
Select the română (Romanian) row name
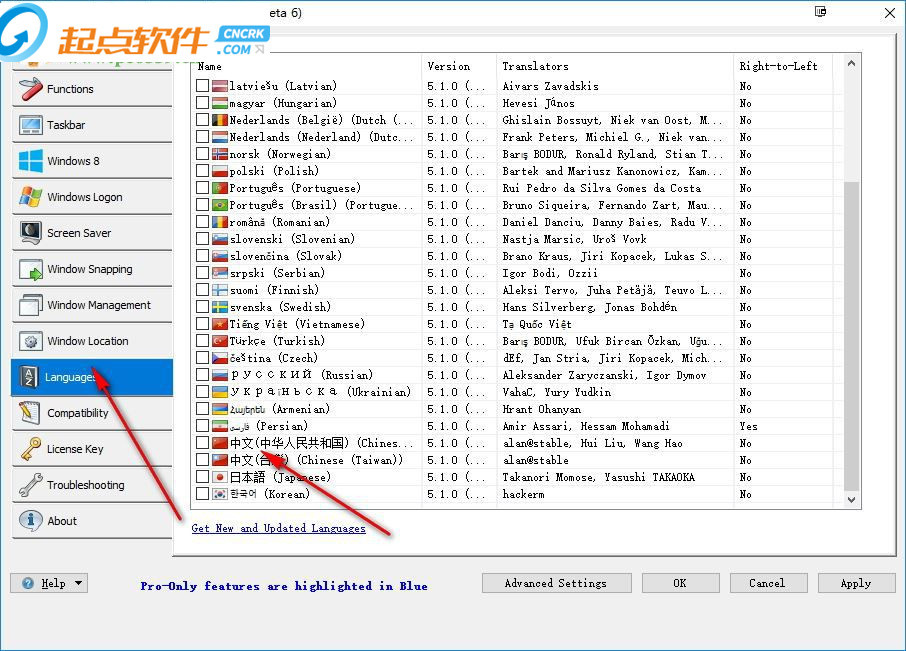pyautogui.click(x=280, y=222)
